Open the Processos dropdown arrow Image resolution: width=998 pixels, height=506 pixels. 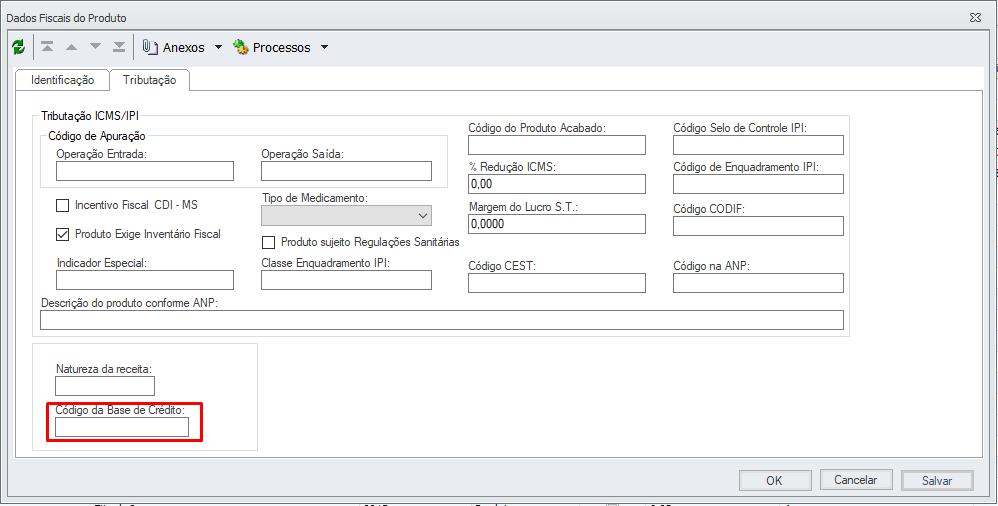(x=324, y=48)
